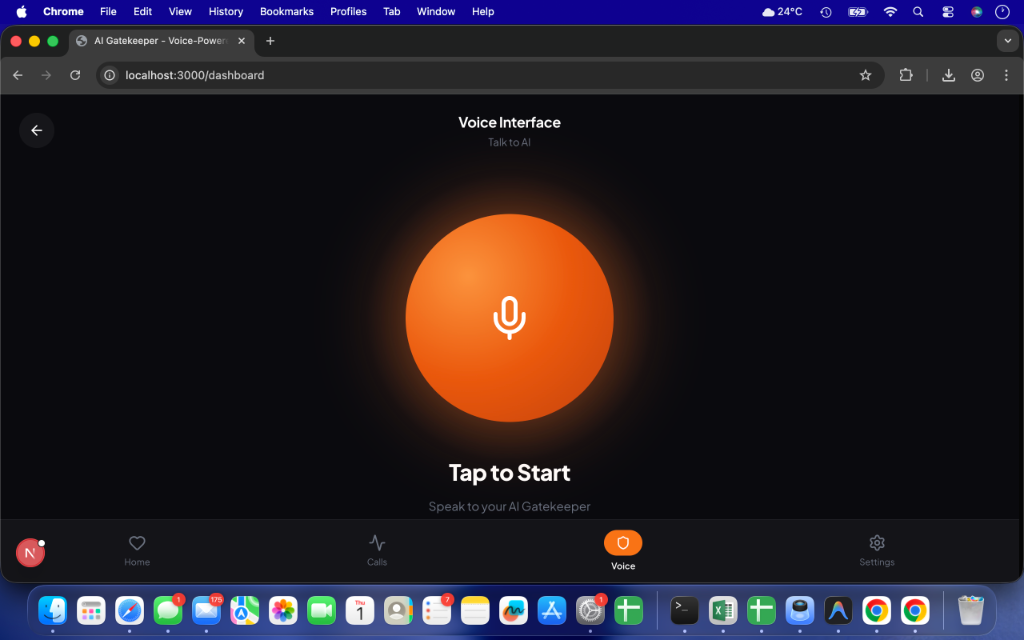Open the History menu
1024x640 pixels.
(x=225, y=12)
